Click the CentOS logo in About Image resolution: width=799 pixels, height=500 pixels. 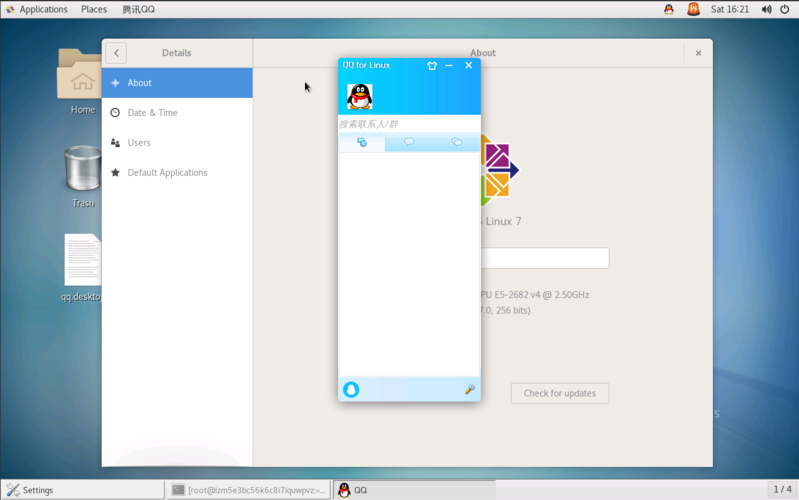(x=500, y=171)
